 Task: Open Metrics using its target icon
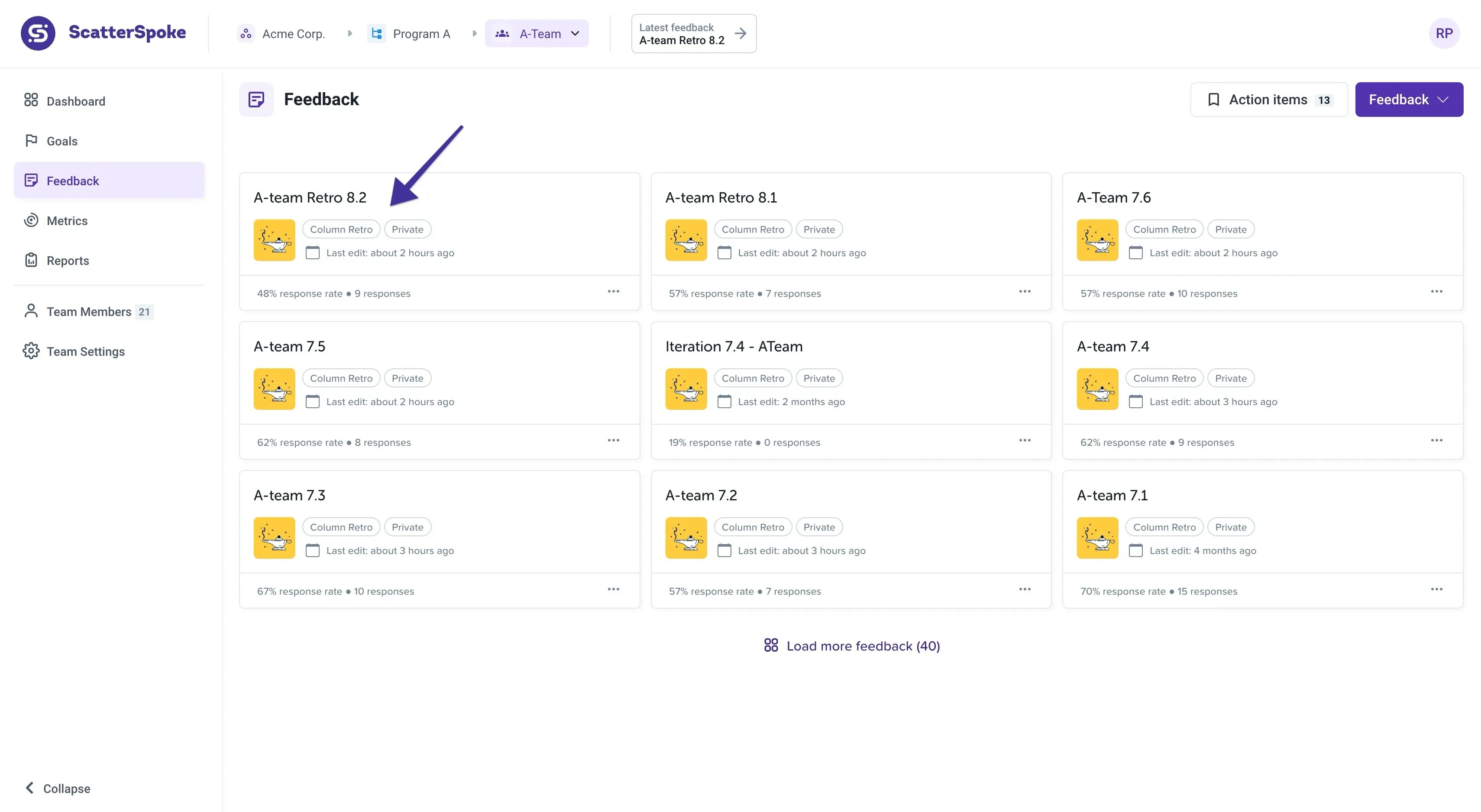point(32,220)
